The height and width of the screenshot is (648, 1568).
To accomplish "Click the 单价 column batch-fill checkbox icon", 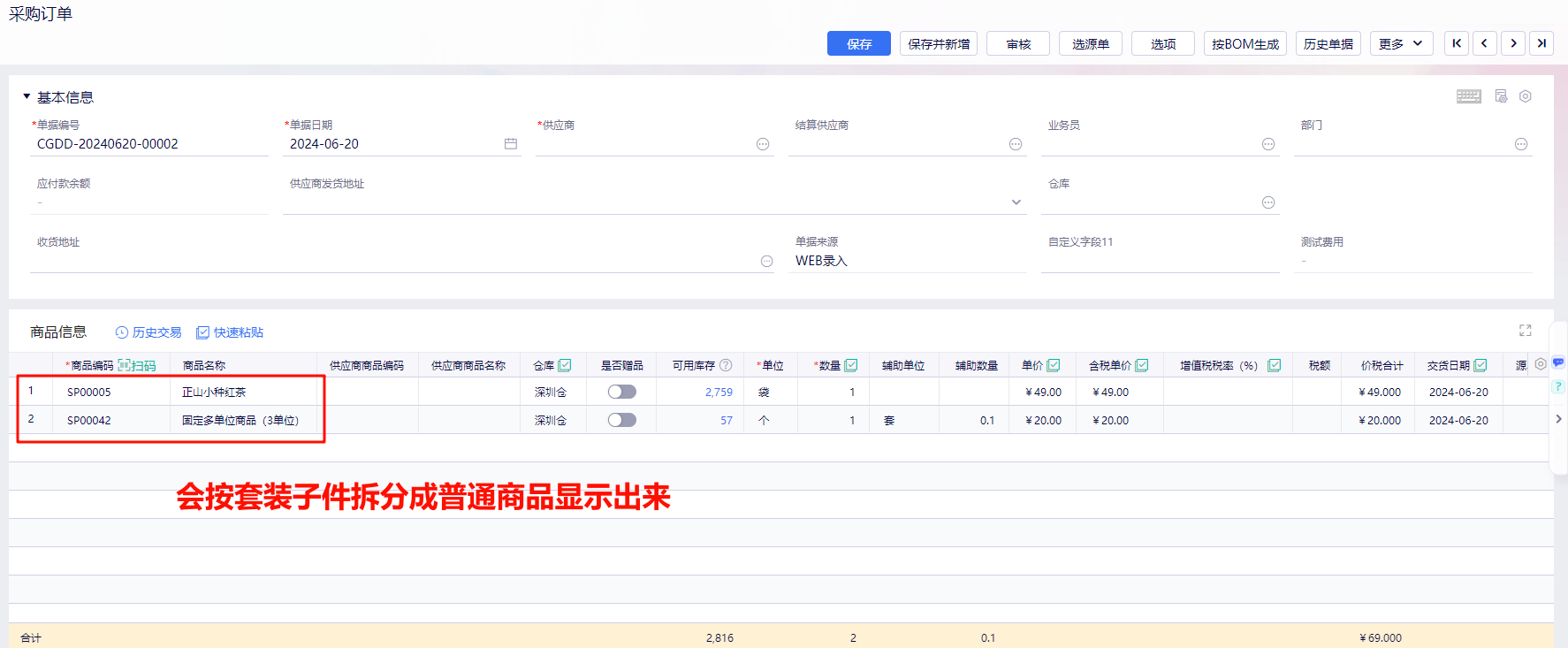I will click(x=1054, y=365).
